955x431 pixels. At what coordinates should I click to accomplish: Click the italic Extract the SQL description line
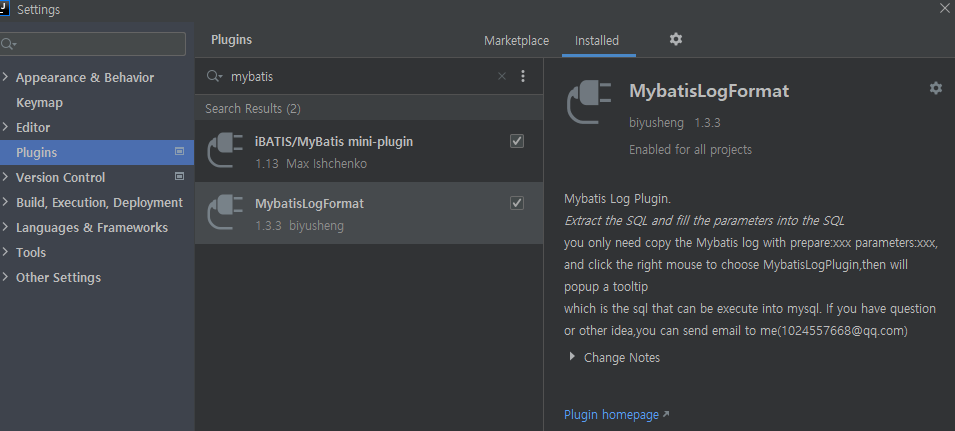tap(704, 220)
